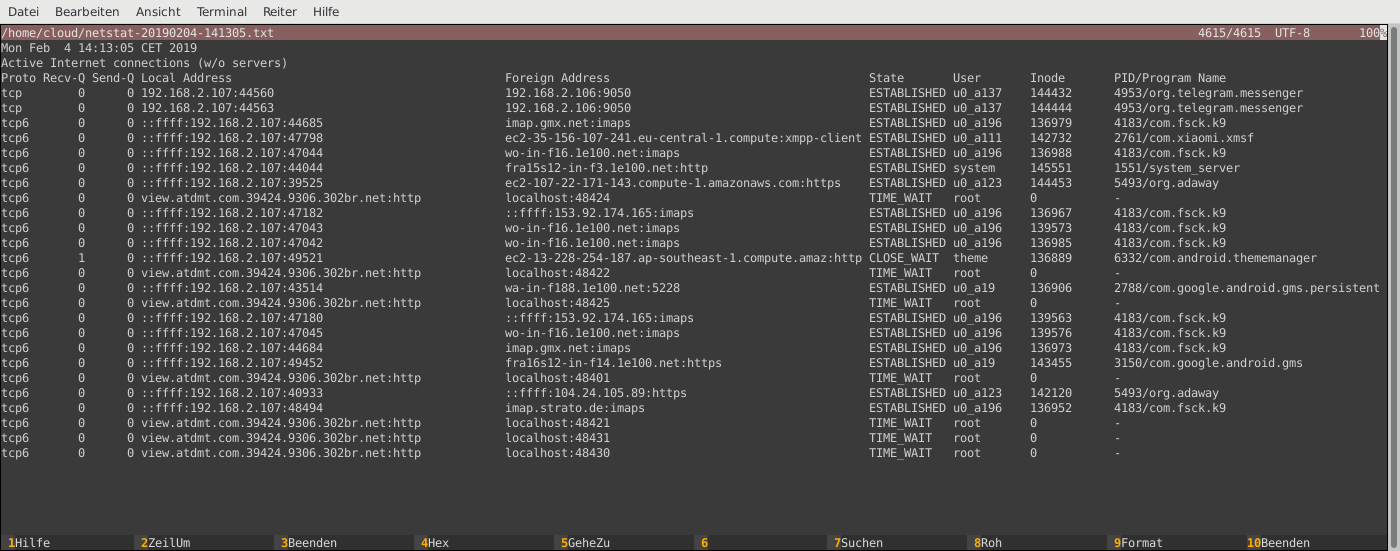Click the UTF-8 encoding label
This screenshot has height=551, width=1400.
pos(1292,33)
